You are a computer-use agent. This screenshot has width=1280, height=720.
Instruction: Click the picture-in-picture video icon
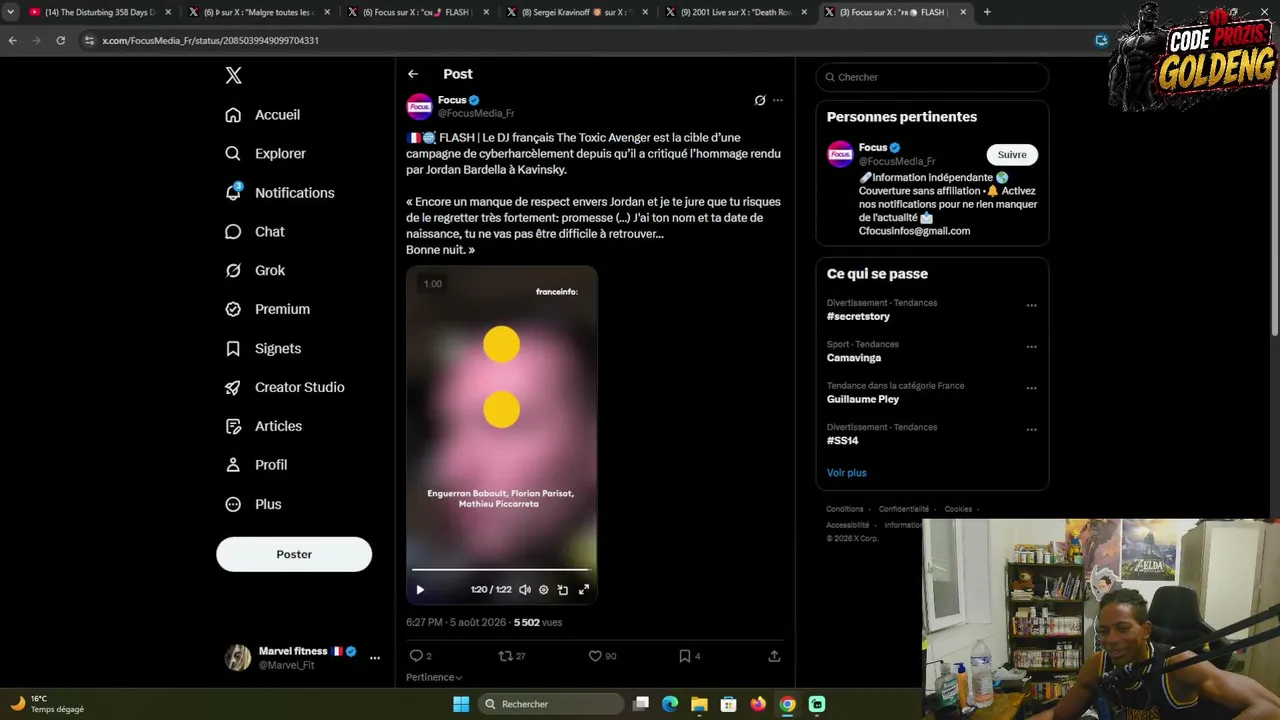coord(563,590)
